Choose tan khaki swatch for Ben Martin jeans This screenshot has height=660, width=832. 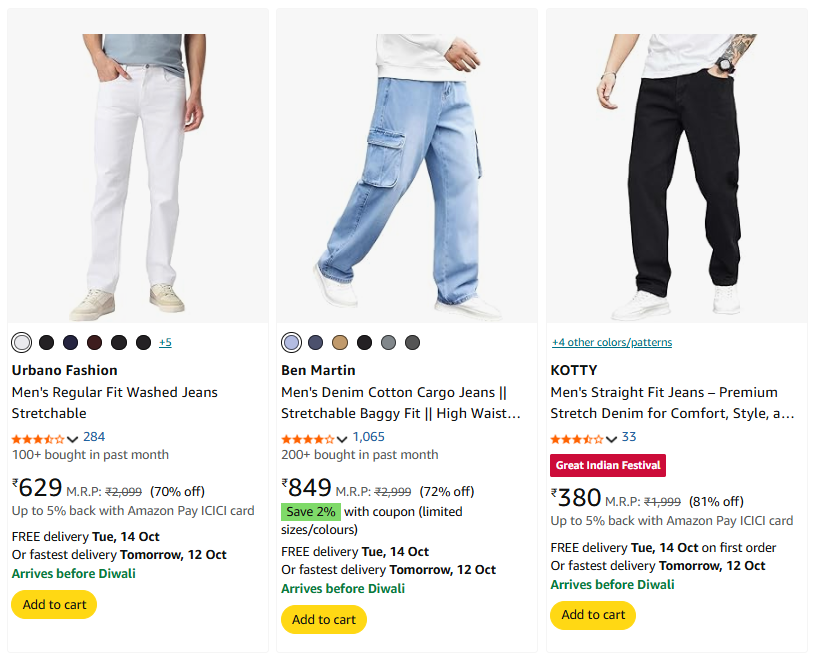tap(340, 343)
